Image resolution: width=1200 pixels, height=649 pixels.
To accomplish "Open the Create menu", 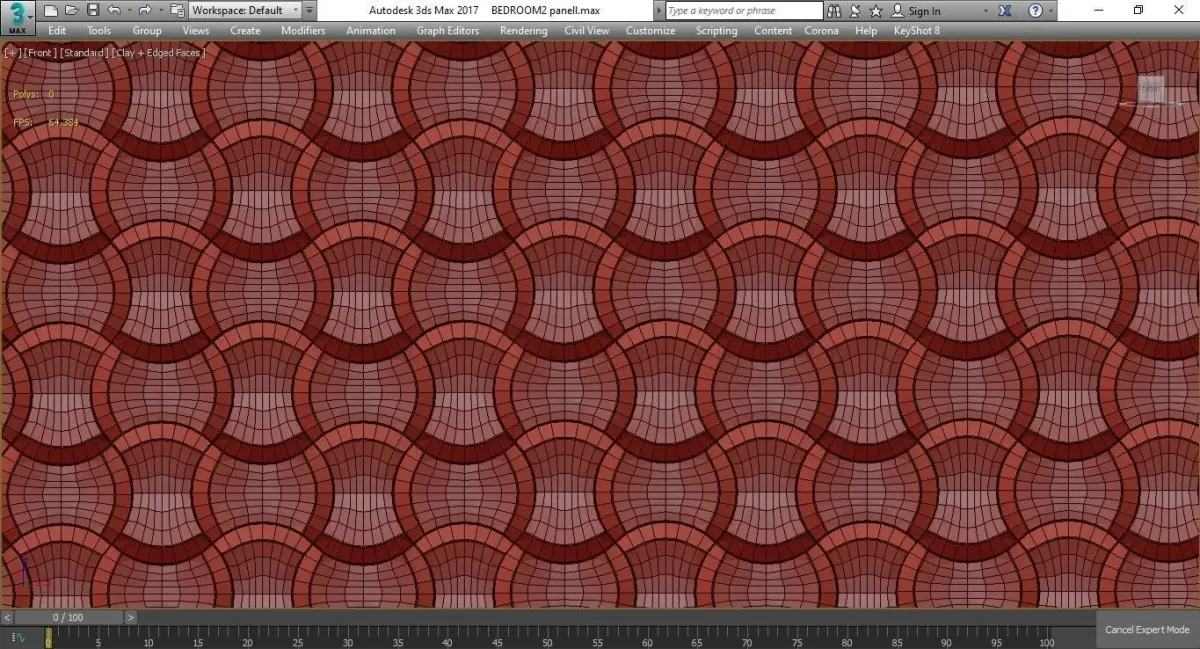I will [x=245, y=30].
